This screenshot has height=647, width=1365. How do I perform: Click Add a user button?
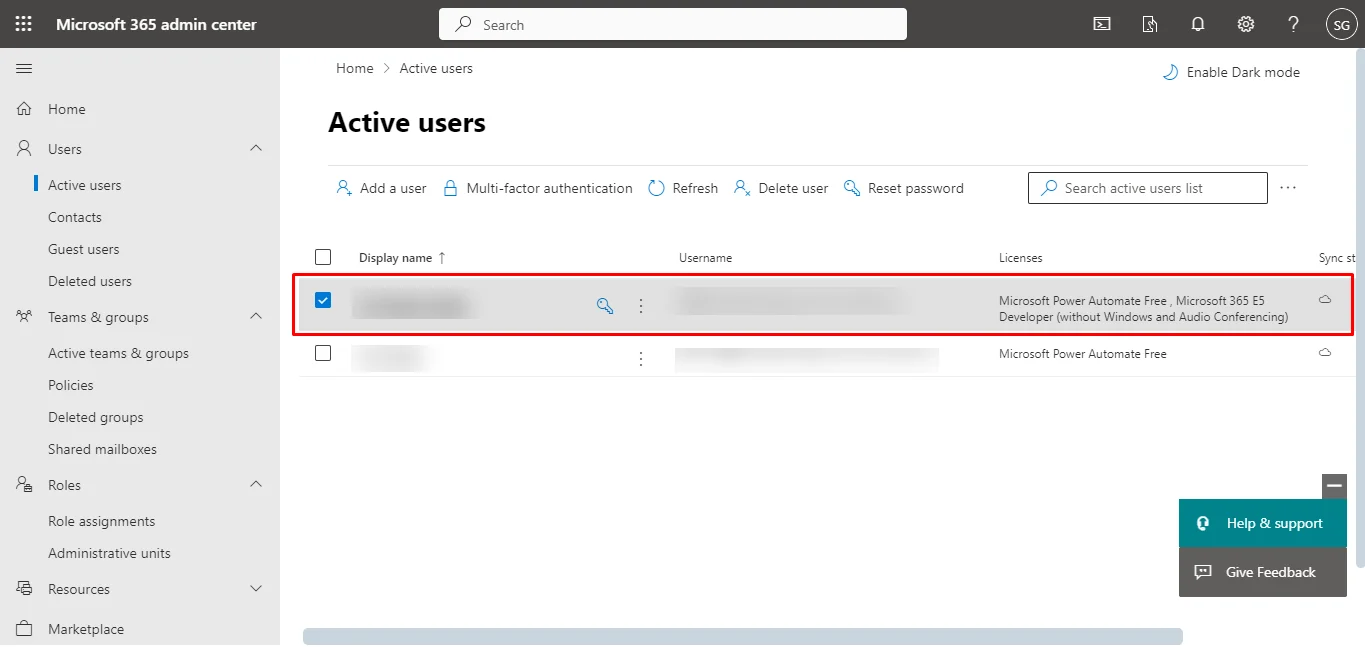point(381,188)
